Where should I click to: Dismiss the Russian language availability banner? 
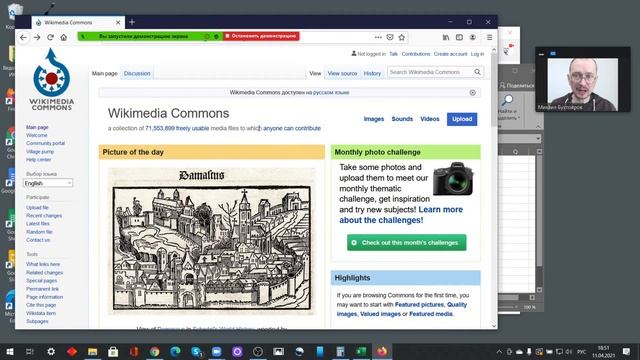click(472, 93)
